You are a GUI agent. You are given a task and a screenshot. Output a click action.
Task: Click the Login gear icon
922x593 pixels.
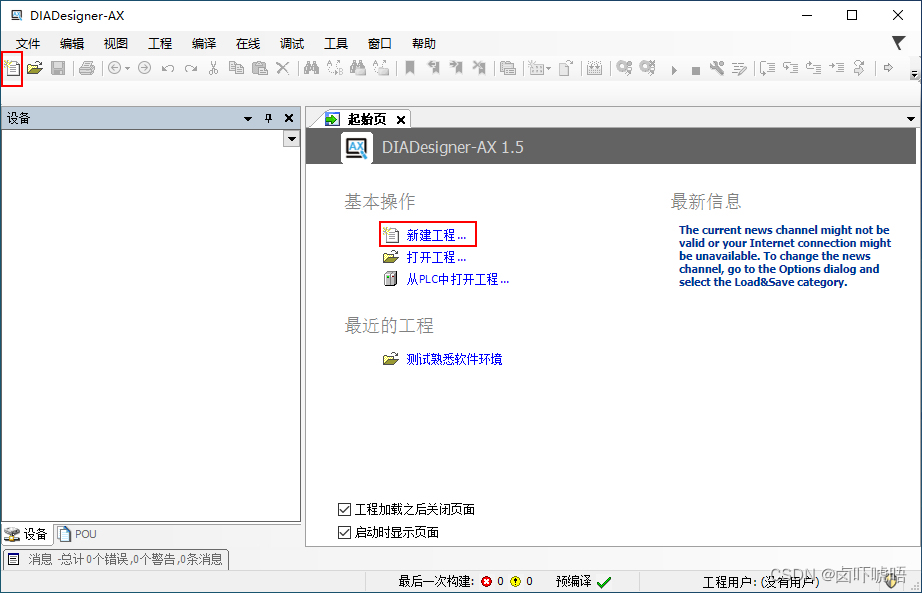coord(624,68)
